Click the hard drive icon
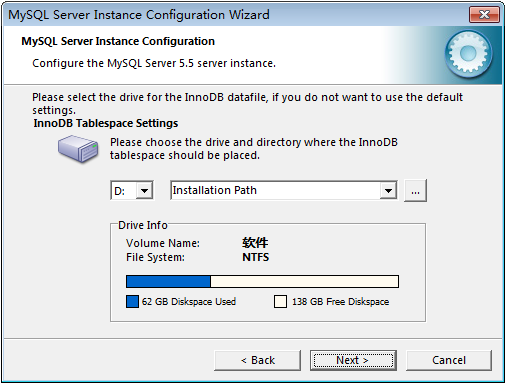This screenshot has width=506, height=384. click(x=78, y=149)
